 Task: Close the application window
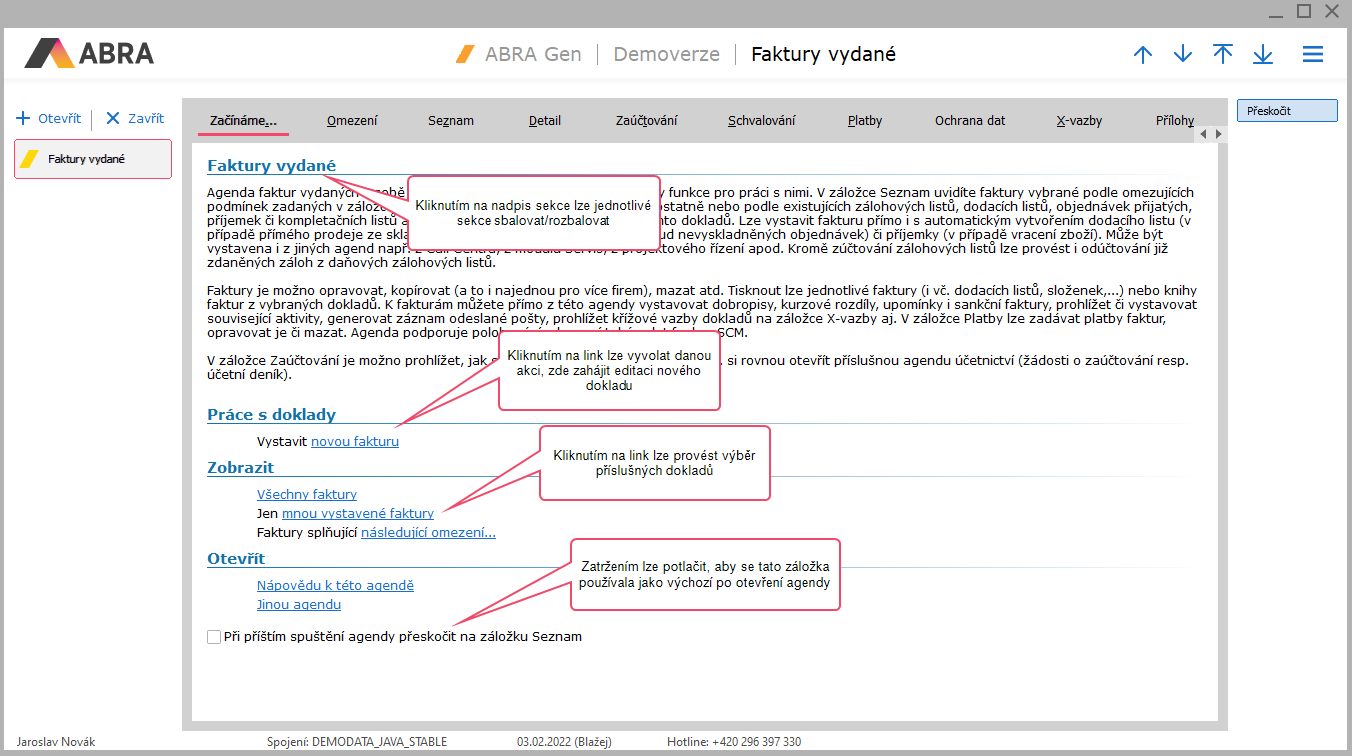point(1332,11)
